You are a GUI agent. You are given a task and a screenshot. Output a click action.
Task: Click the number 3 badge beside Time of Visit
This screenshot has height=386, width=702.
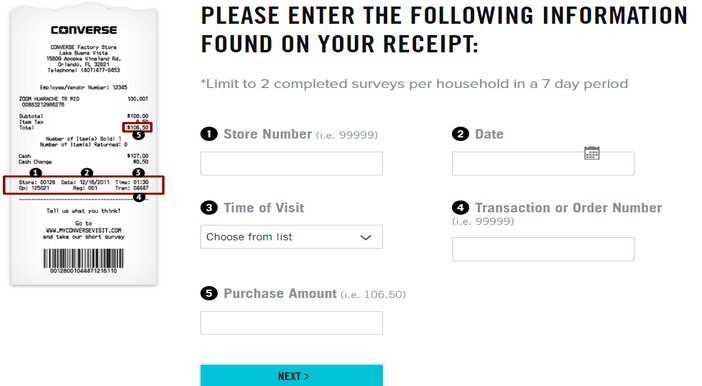coord(209,208)
